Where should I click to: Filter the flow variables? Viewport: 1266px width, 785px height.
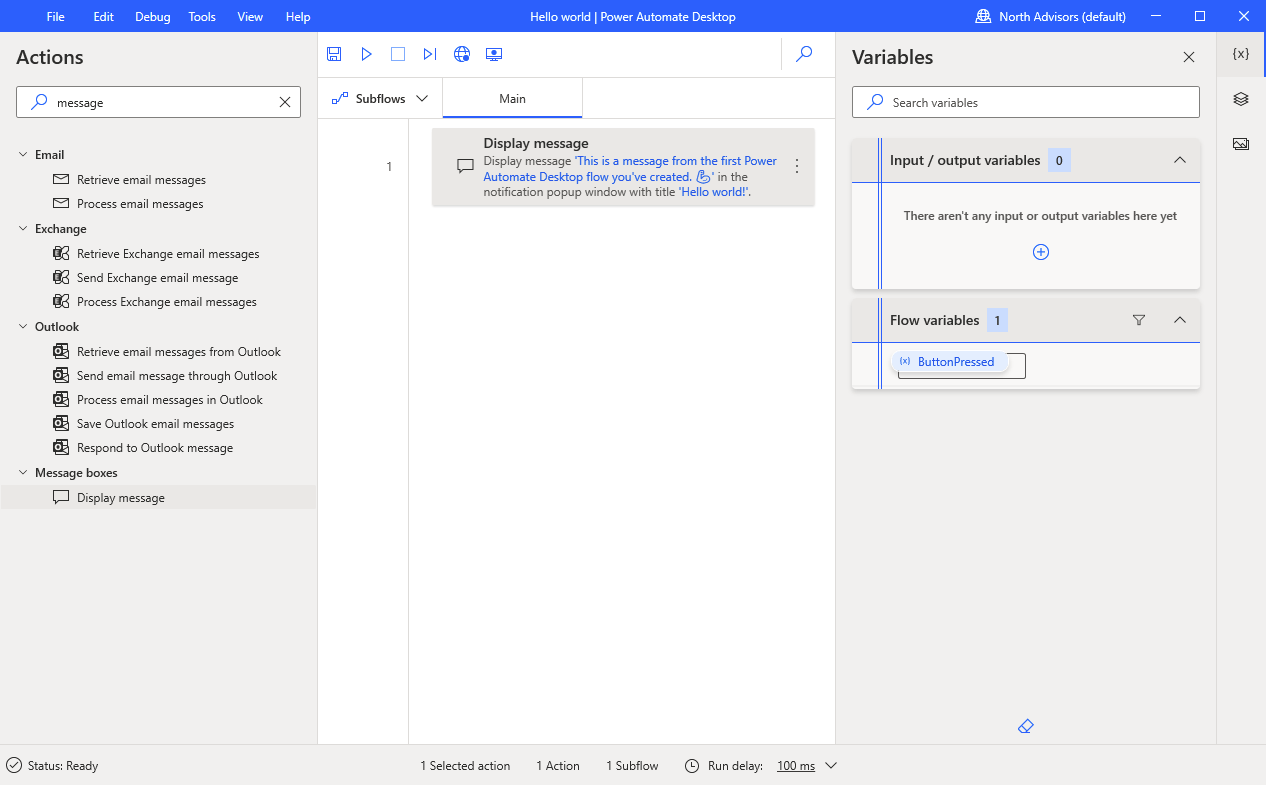coord(1139,320)
